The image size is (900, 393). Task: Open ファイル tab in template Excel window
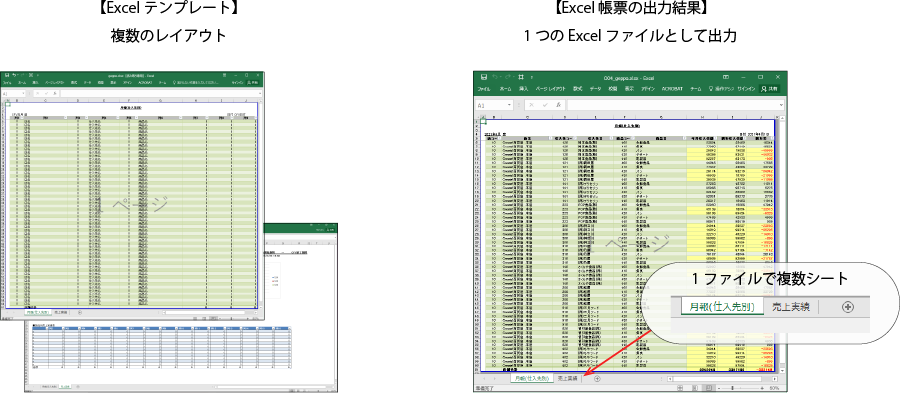click(x=7, y=83)
